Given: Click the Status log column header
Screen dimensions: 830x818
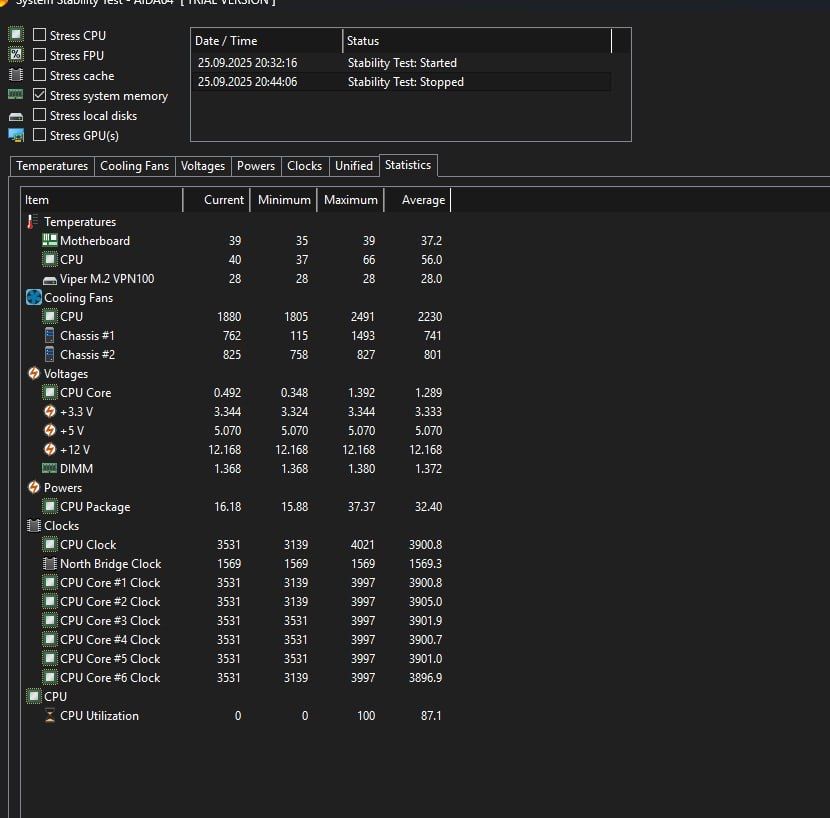Looking at the screenshot, I should 477,41.
